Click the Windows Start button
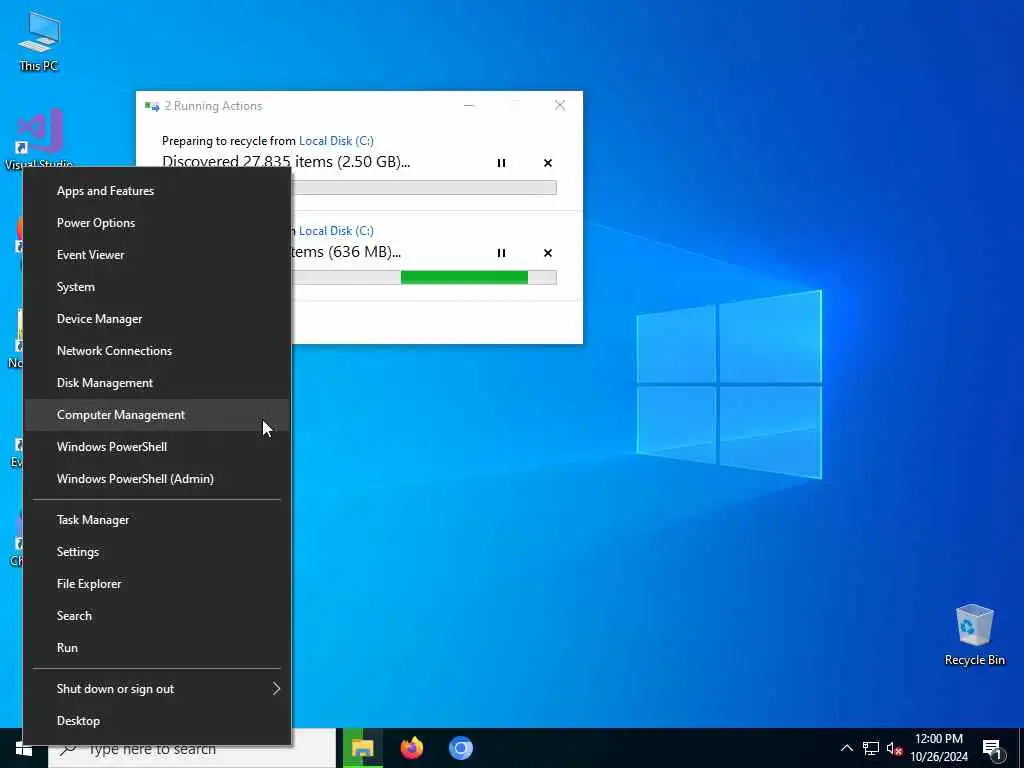The width and height of the screenshot is (1024, 768). (24, 748)
